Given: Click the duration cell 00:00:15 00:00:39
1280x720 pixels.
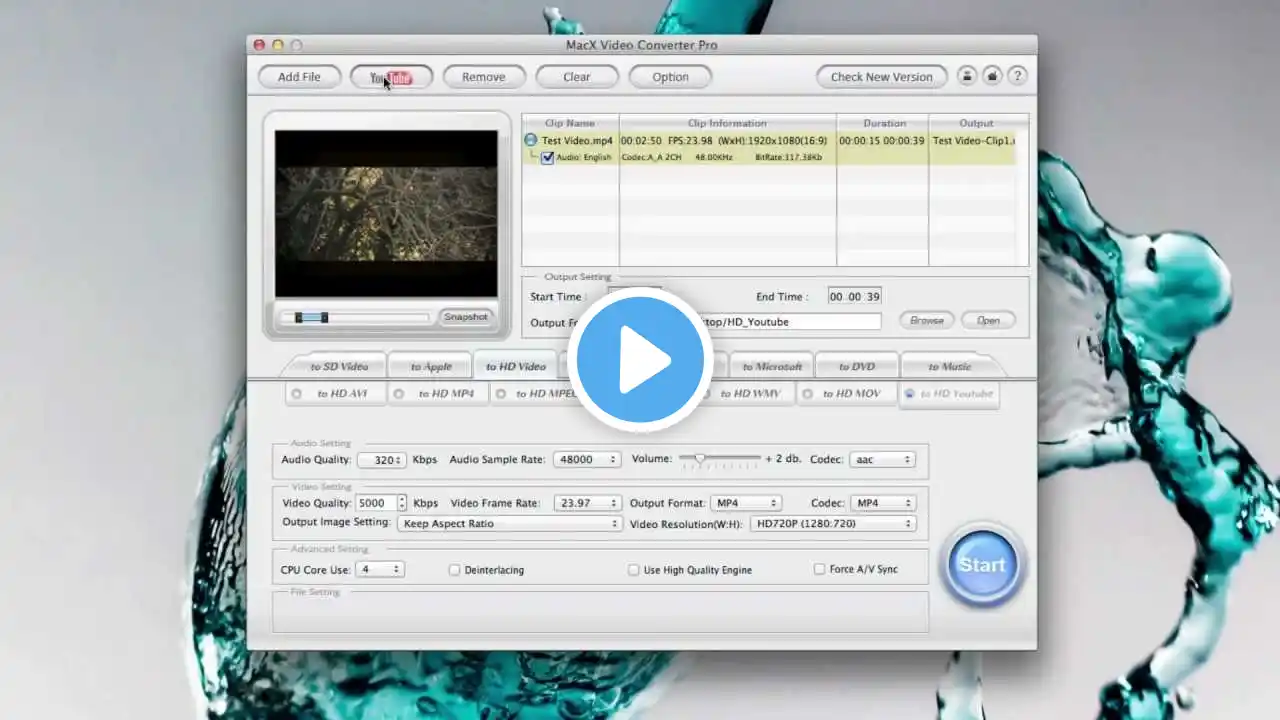Looking at the screenshot, I should point(882,141).
